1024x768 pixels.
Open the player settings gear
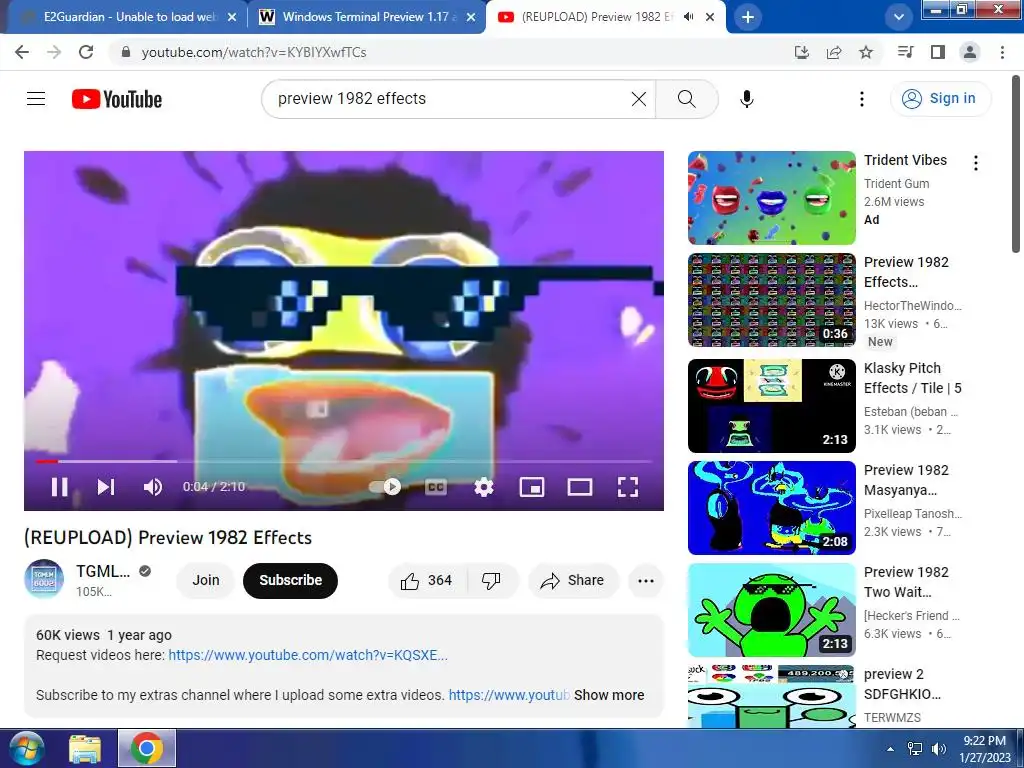(x=483, y=487)
